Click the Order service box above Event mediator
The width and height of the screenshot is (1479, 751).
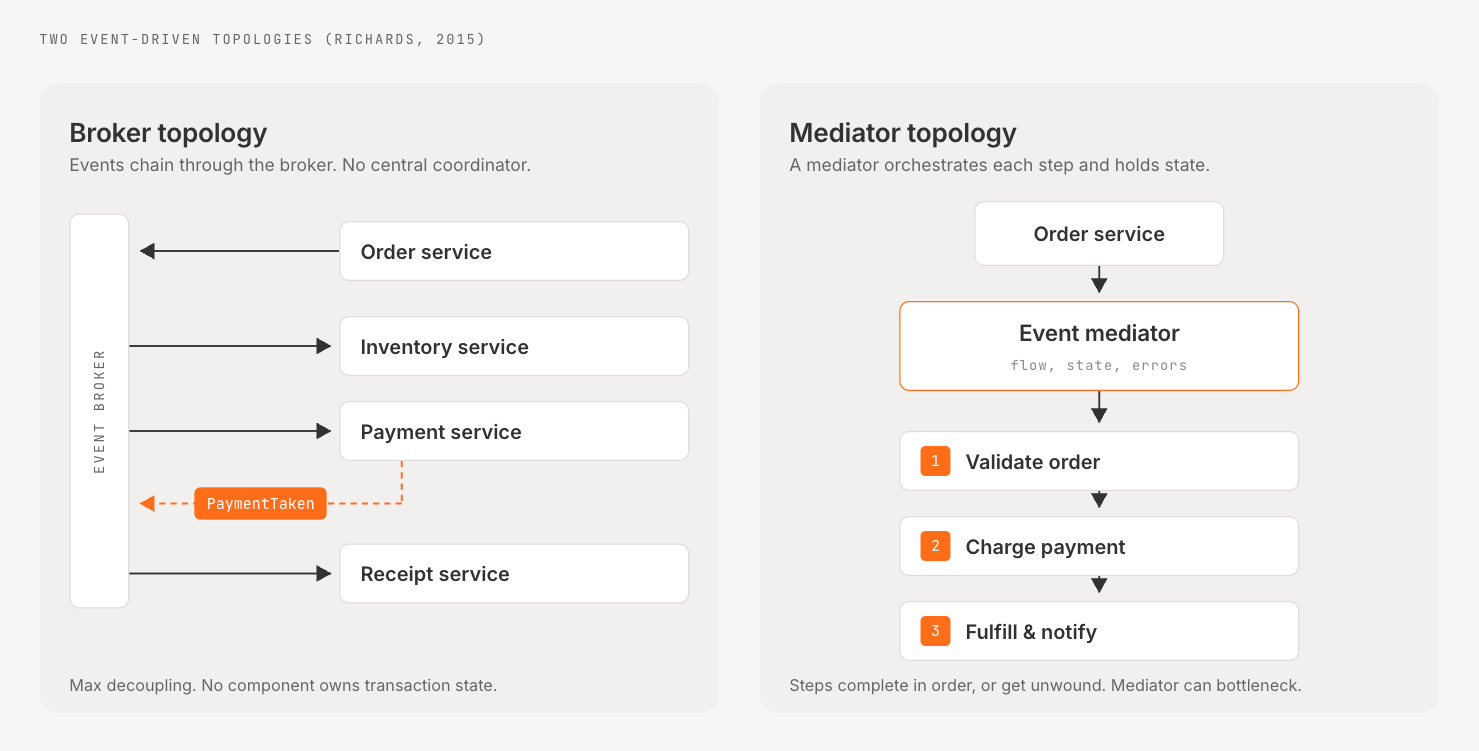(1099, 234)
